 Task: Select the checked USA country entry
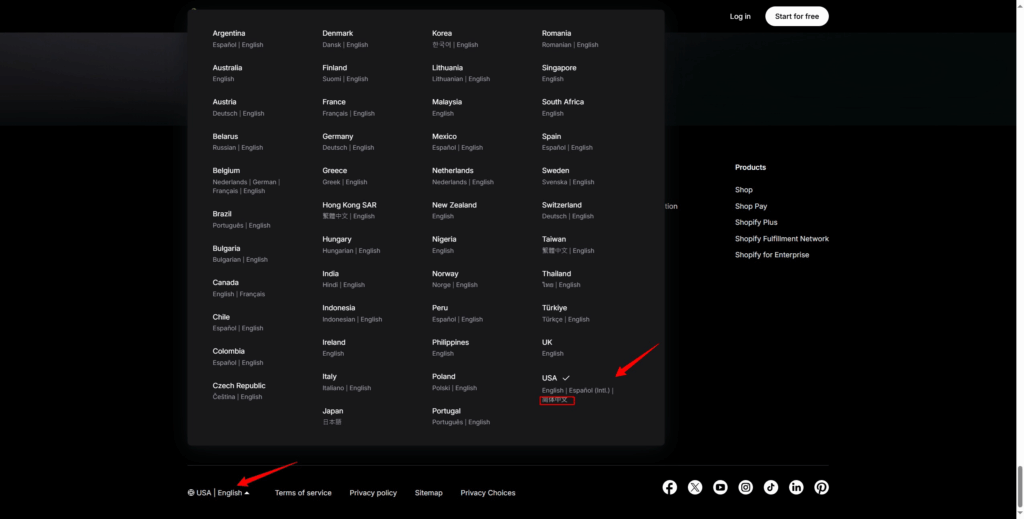[550, 377]
